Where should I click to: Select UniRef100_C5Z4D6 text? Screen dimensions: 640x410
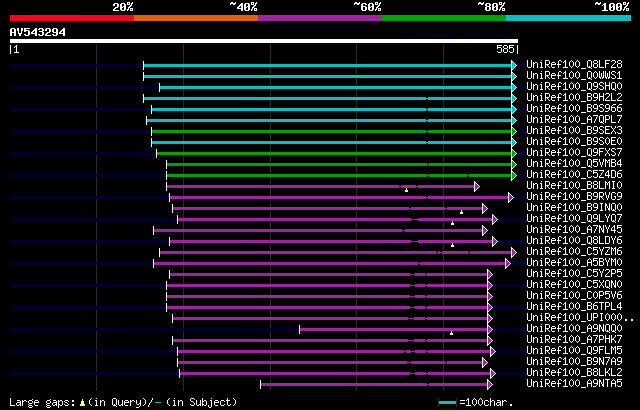(574, 175)
